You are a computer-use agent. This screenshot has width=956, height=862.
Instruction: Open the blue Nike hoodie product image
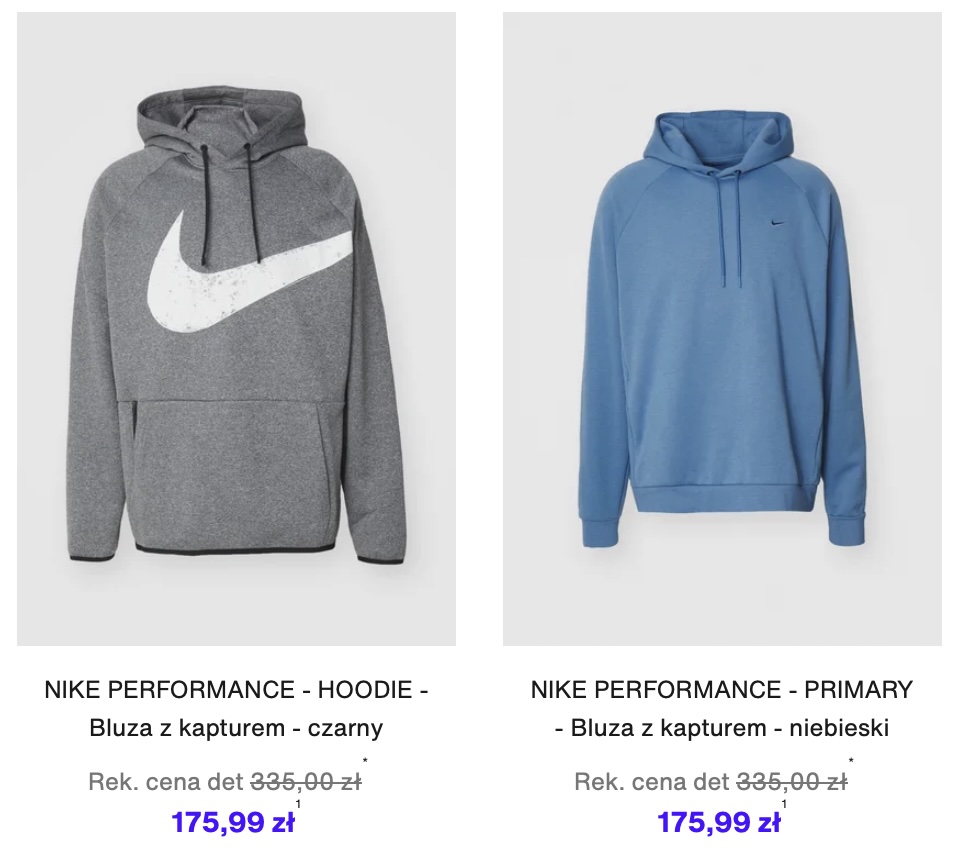722,329
